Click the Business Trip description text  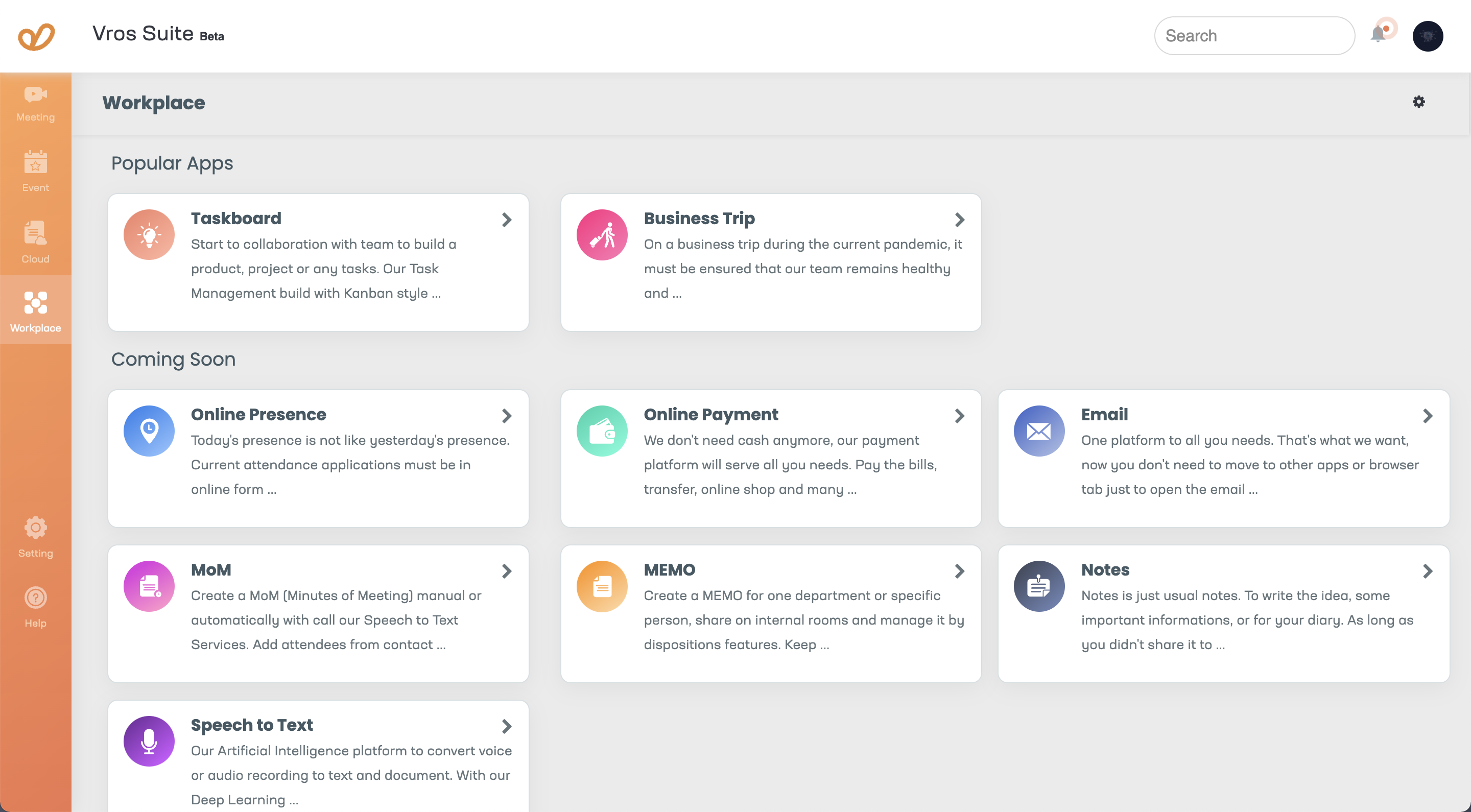click(803, 269)
